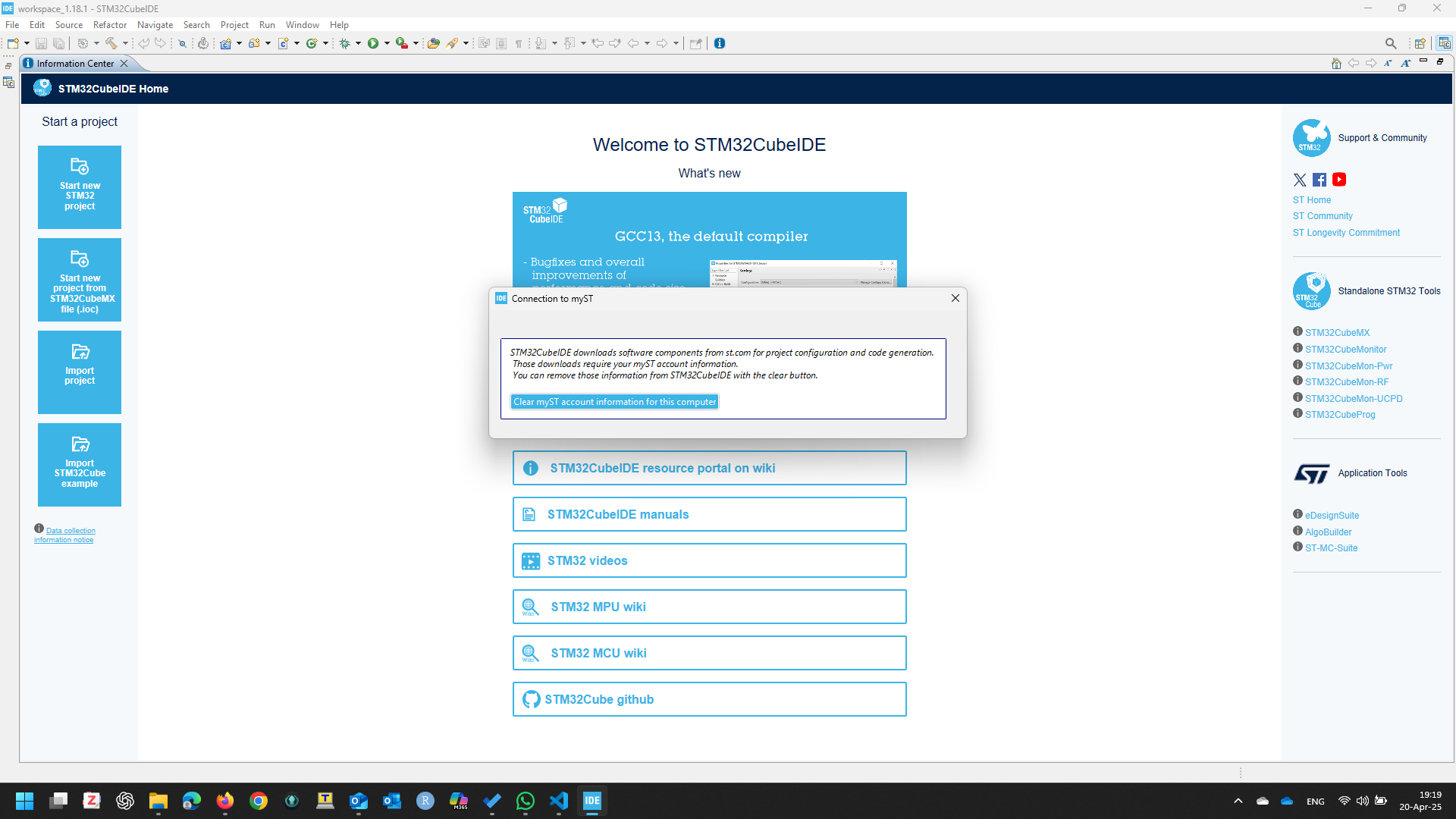This screenshot has width=1456, height=819.
Task: Open STM32CubeIDE manuals banner
Action: pos(709,515)
